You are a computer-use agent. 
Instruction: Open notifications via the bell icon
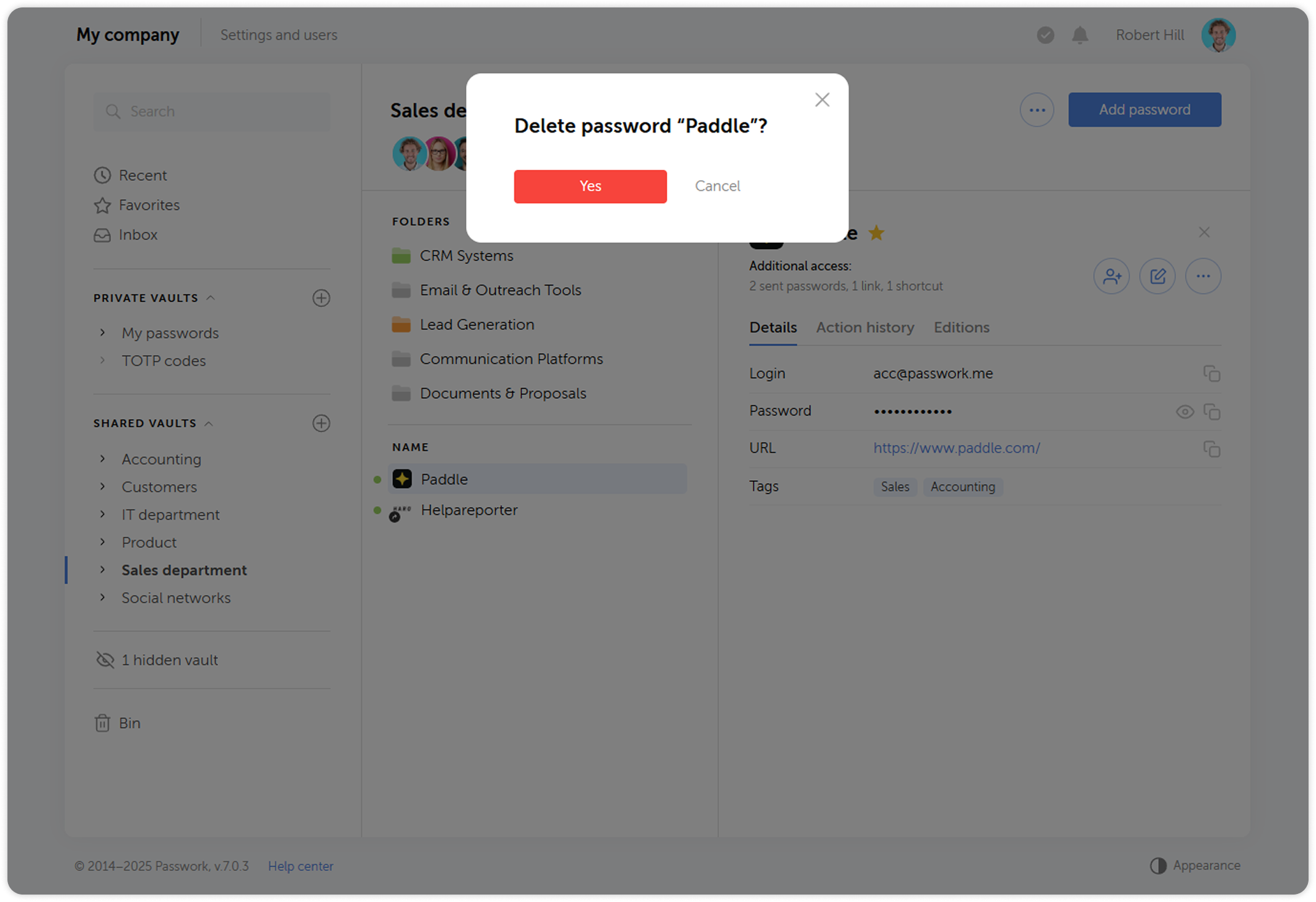tap(1079, 35)
